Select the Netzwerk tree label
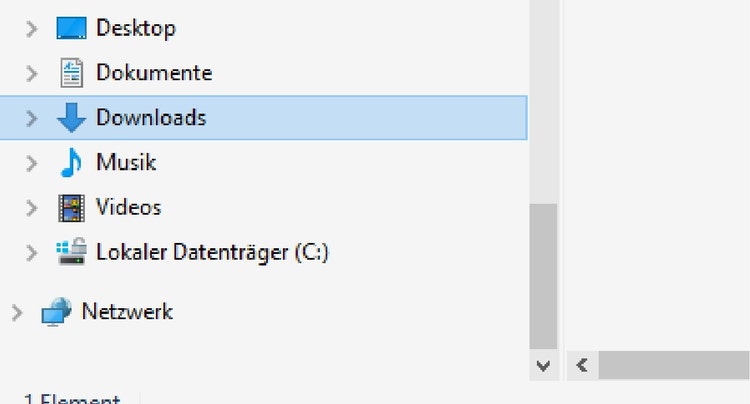750x404 pixels. tap(127, 312)
